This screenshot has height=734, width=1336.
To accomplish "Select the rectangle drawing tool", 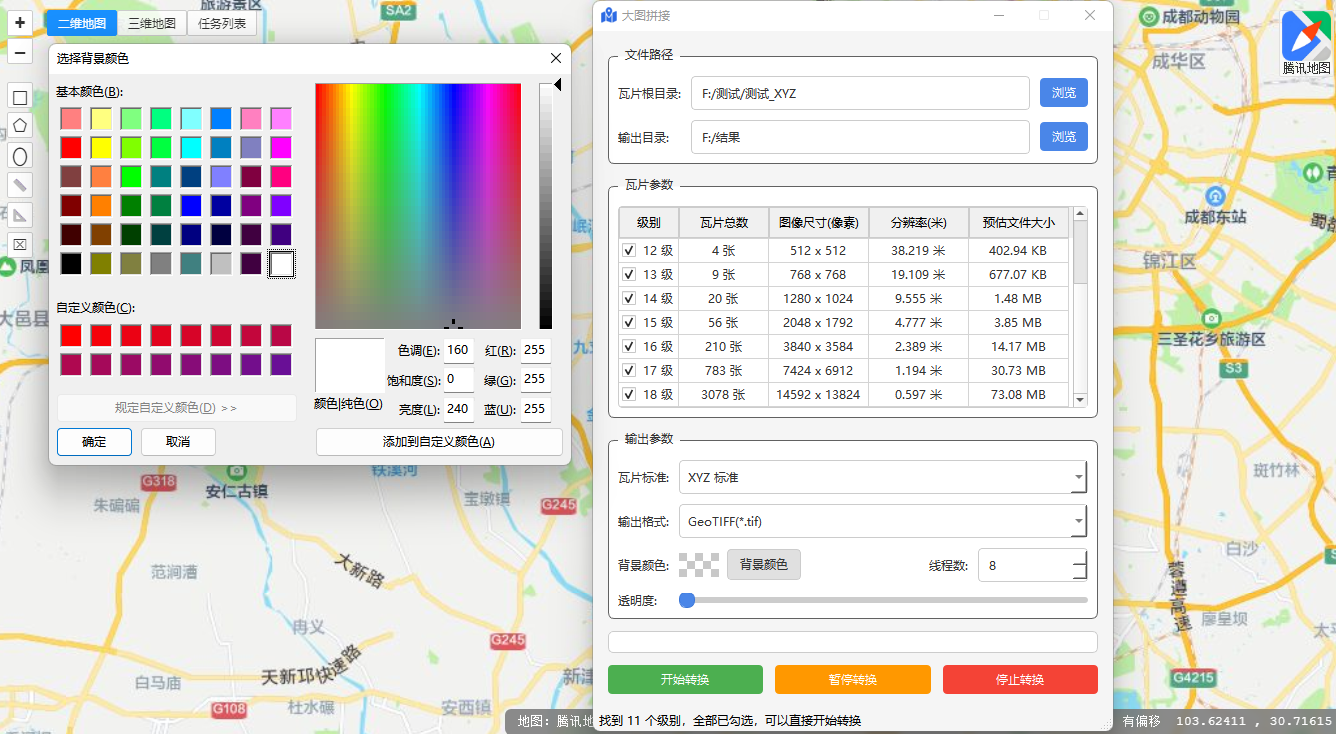I will 19,97.
